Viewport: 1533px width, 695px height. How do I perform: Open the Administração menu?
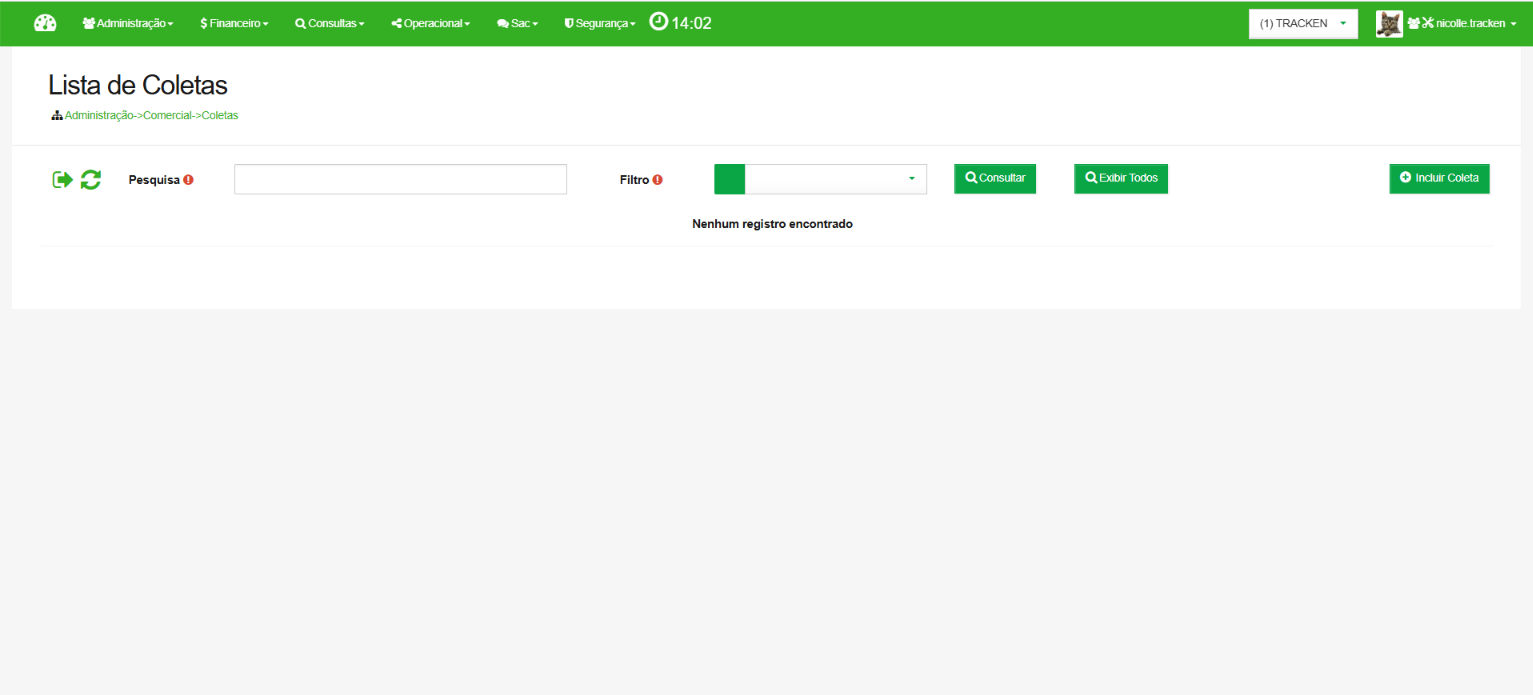[x=128, y=23]
